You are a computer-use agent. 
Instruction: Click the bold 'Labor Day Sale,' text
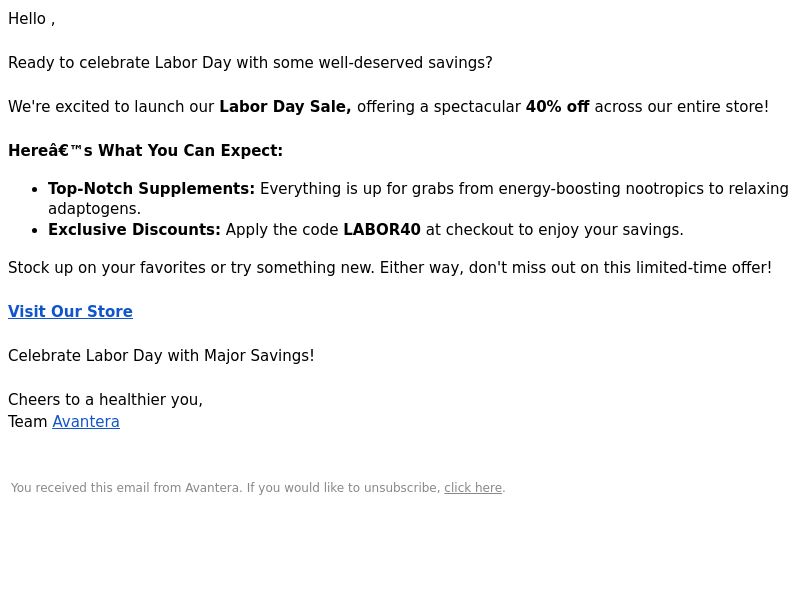tap(285, 107)
